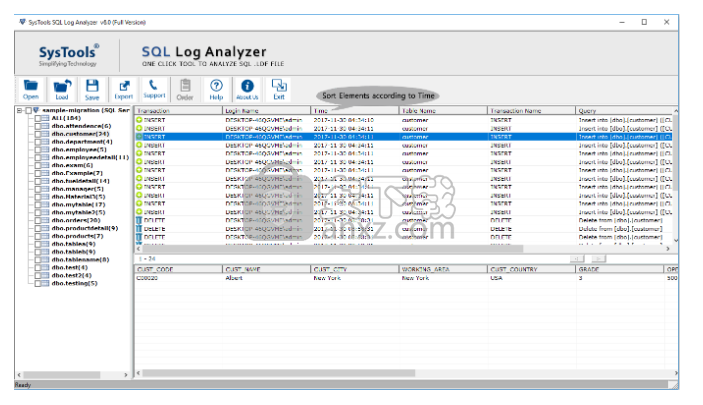
Task: Check the dbo.Example(7) checkbox
Action: pos(38,173)
